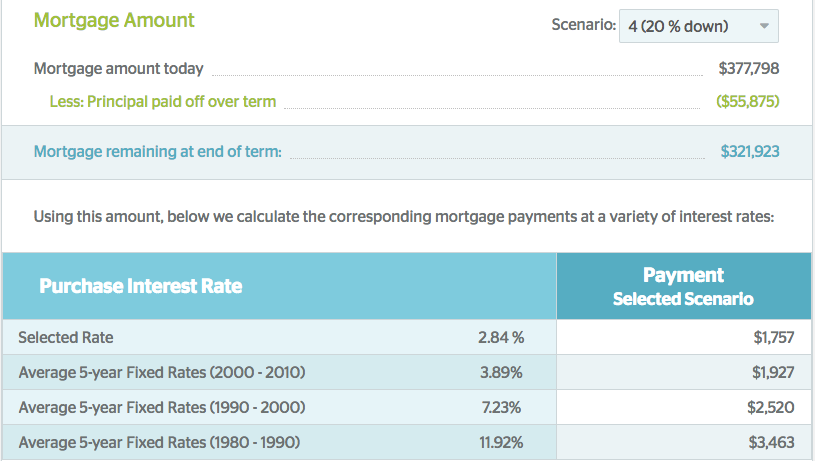Click Mortgage remaining at end of term label

click(x=157, y=151)
